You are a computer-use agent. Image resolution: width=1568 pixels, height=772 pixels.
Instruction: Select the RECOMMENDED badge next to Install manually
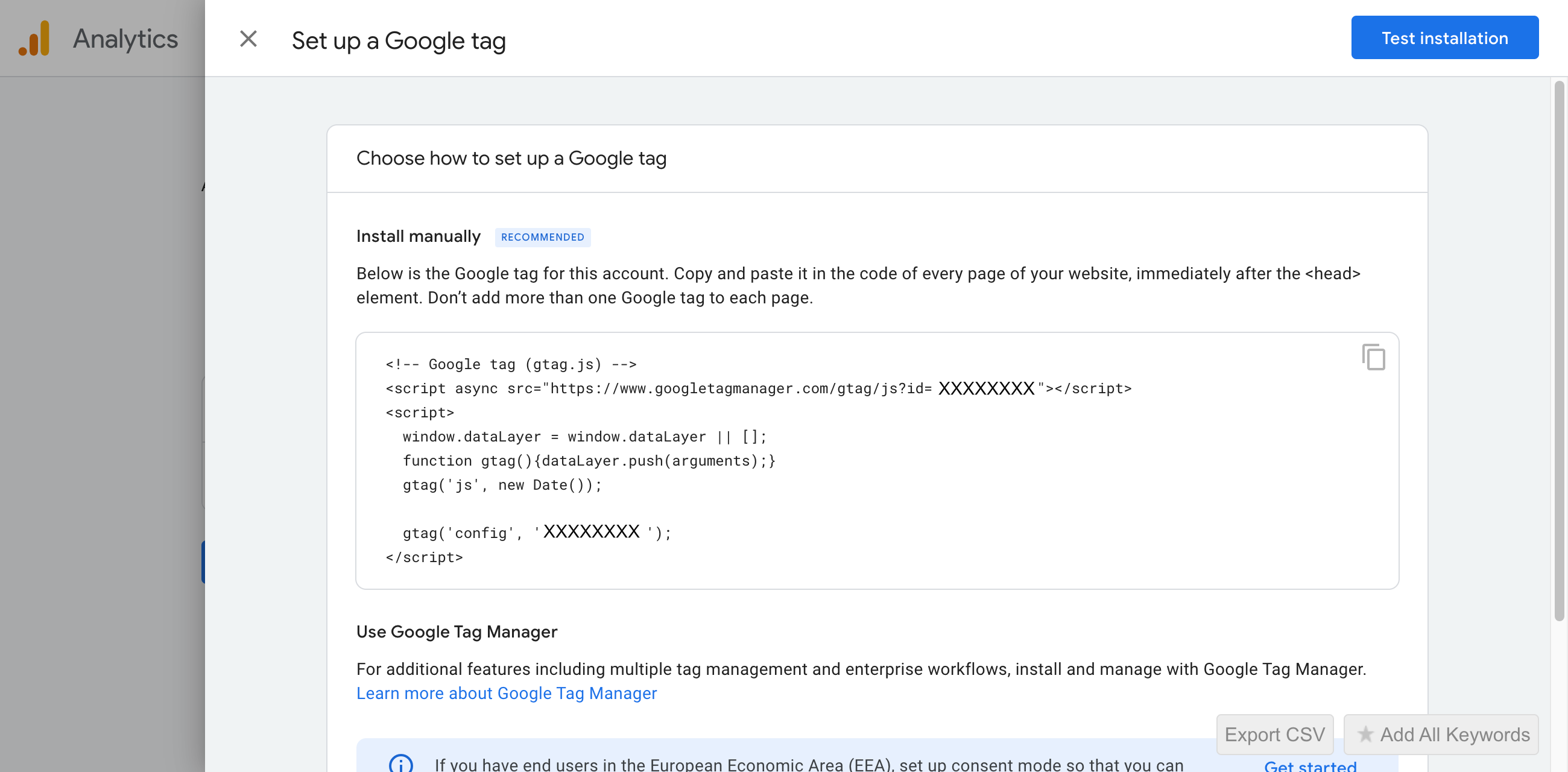click(542, 237)
